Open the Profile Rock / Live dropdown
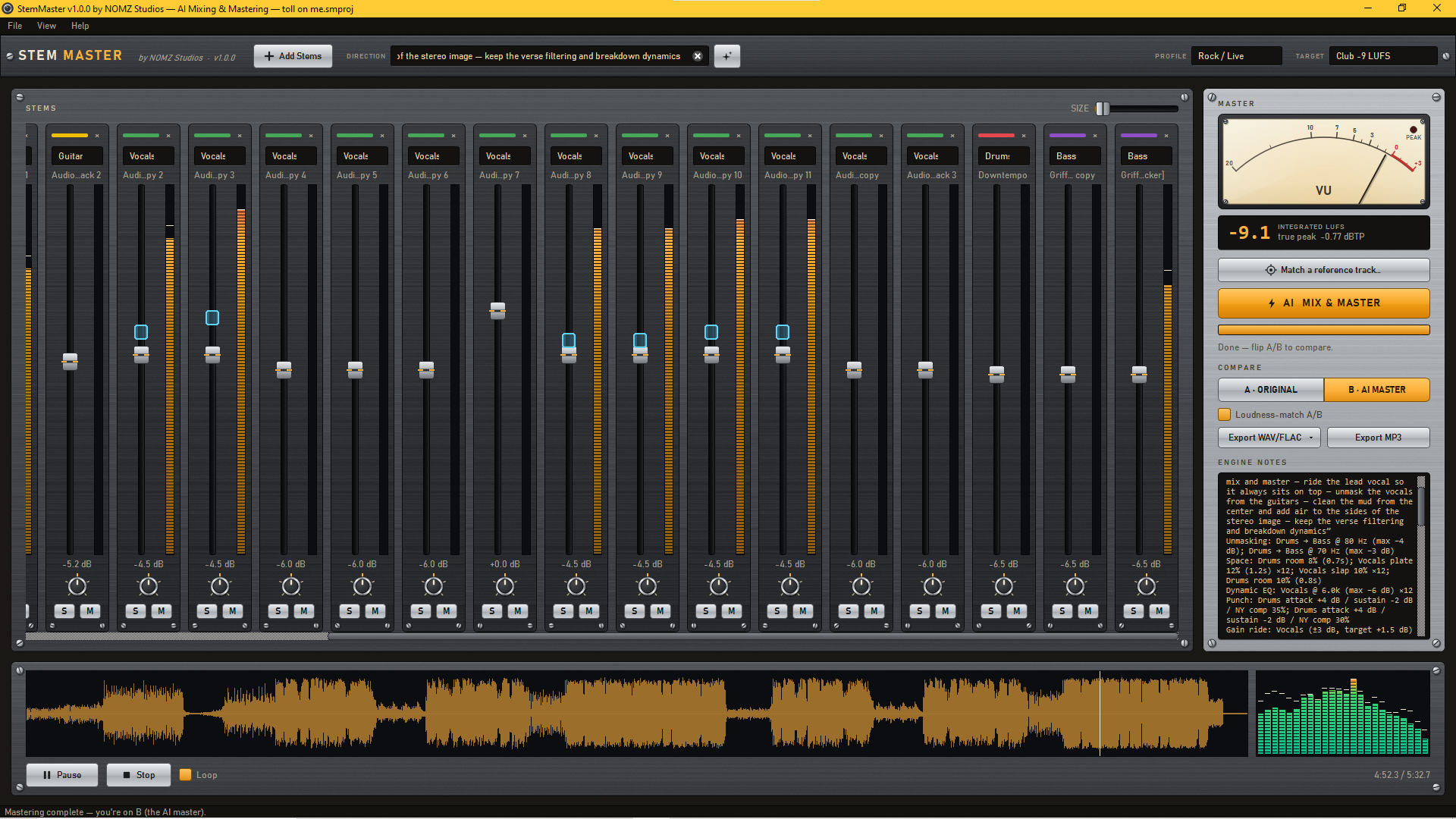The image size is (1456, 819). [1236, 56]
